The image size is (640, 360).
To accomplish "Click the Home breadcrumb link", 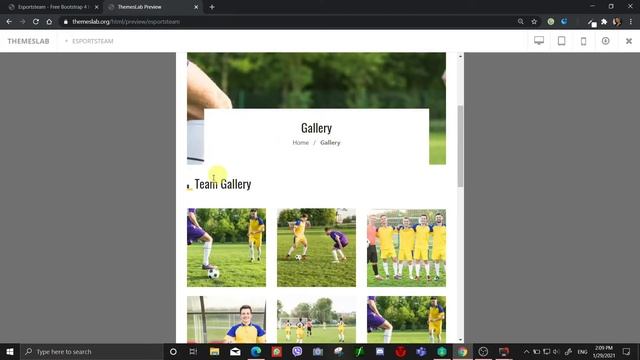I will (x=300, y=142).
